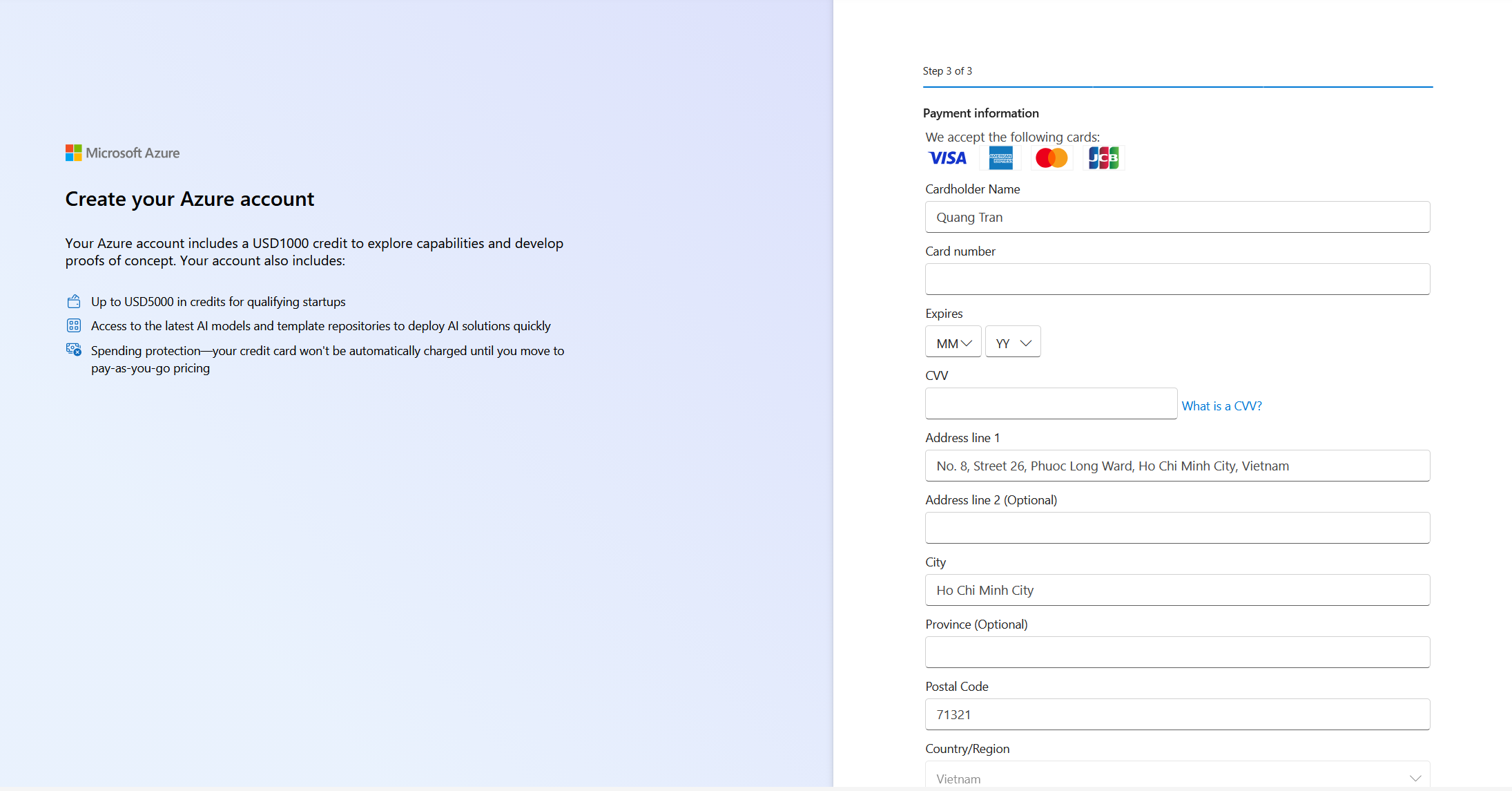Screen dimensions: 1512x791
Task: Click the Cardholder Name label
Action: coord(972,189)
